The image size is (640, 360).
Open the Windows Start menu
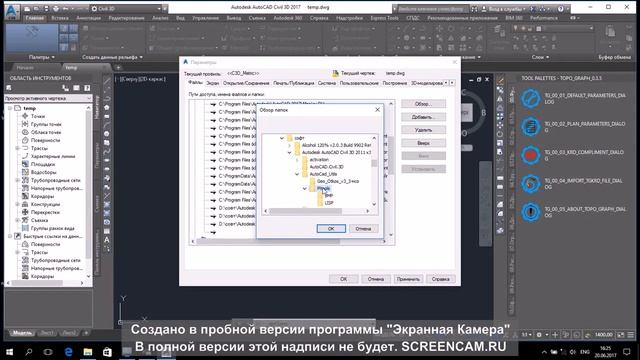click(9, 352)
